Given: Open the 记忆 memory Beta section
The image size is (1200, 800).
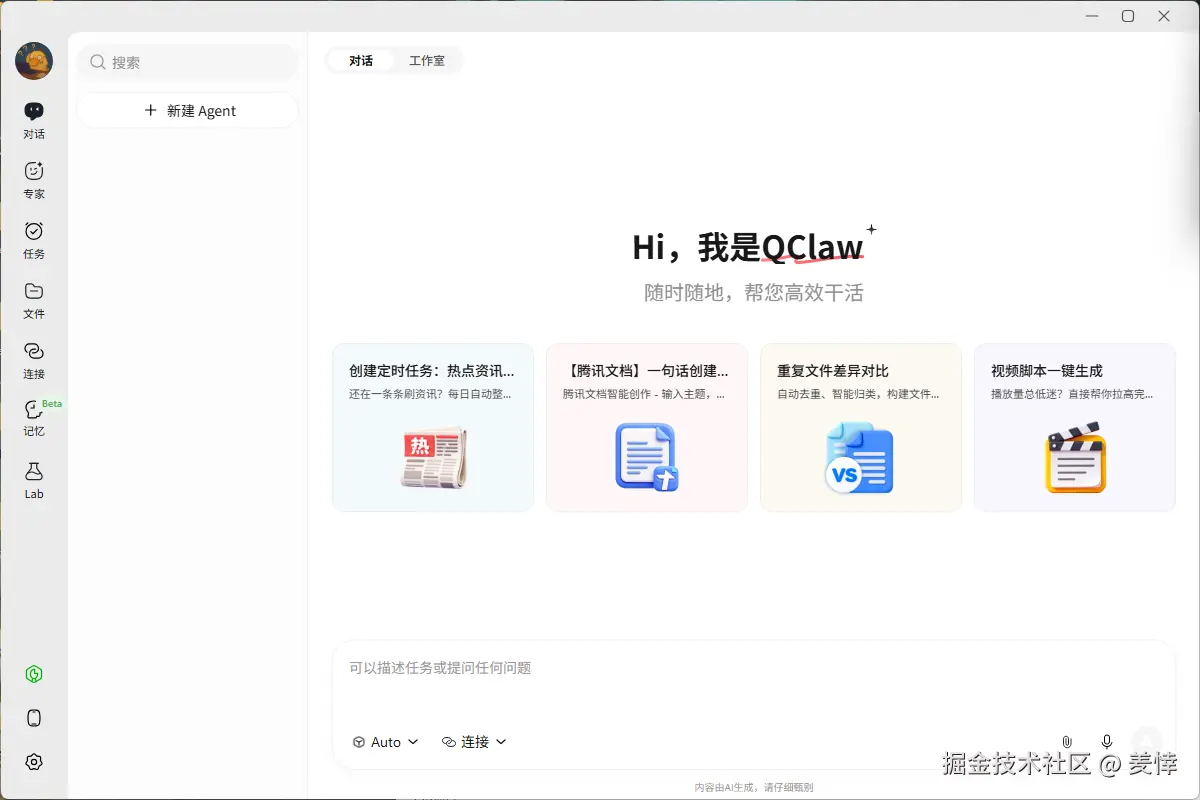Looking at the screenshot, I should tap(34, 419).
